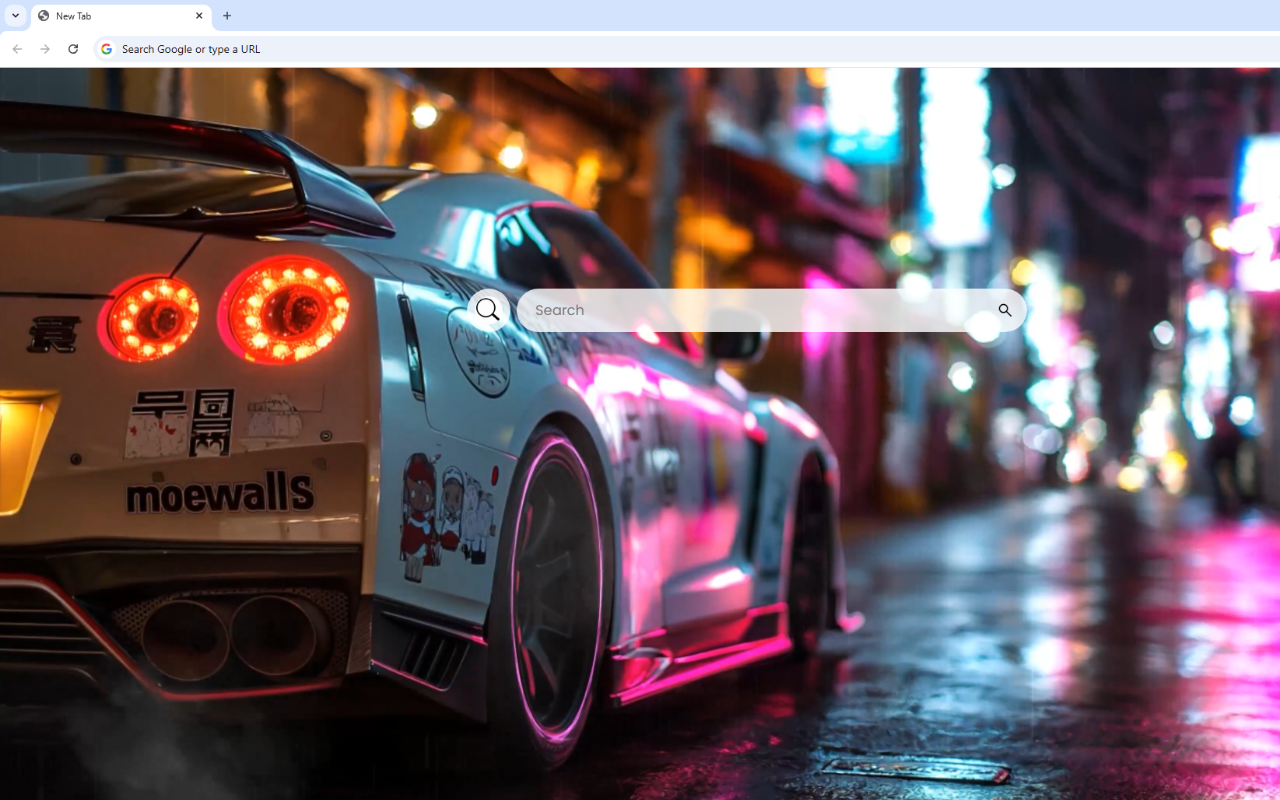Click the Google icon in address bar

tap(106, 49)
